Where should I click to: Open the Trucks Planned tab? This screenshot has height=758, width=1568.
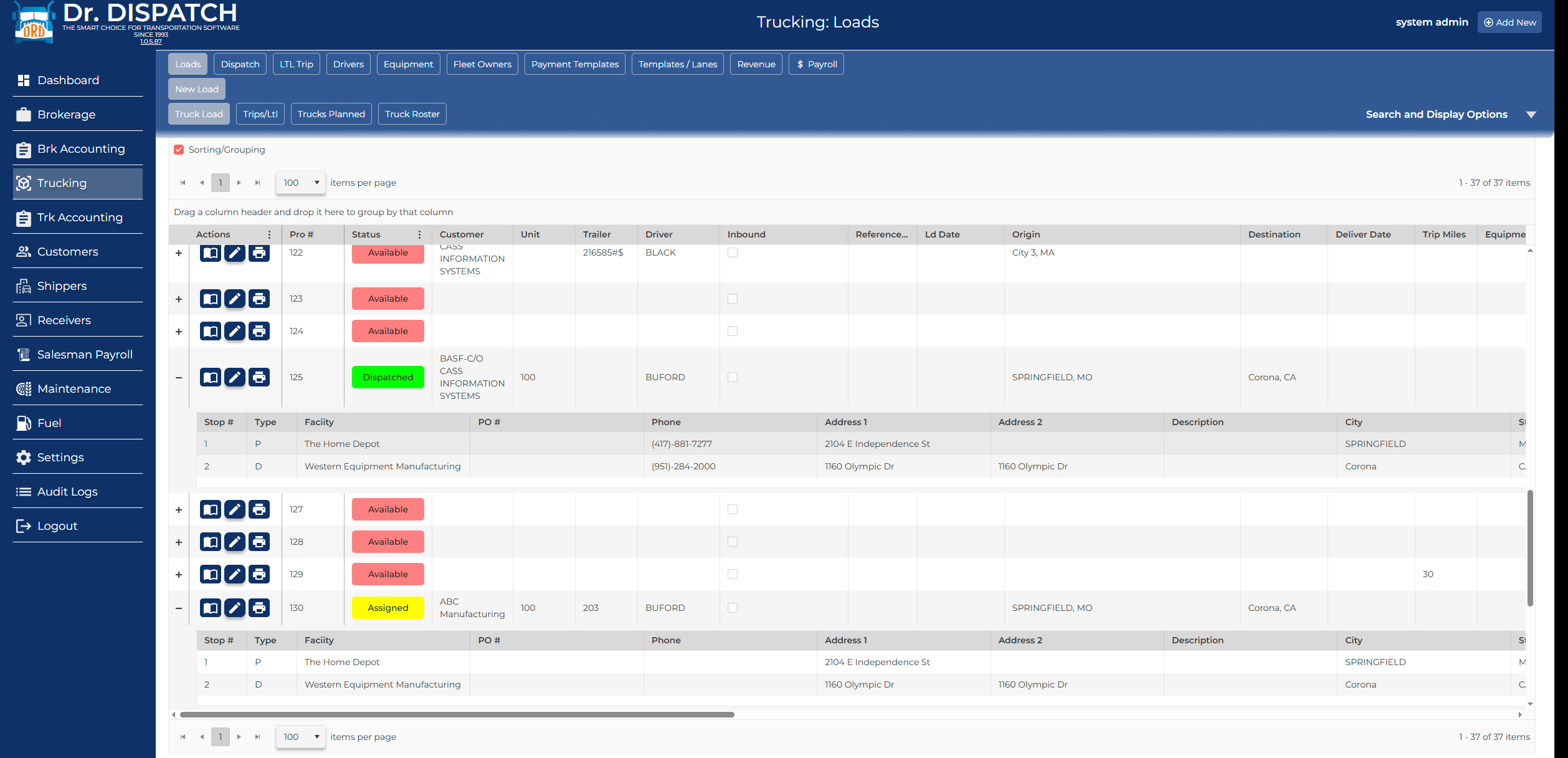(x=331, y=114)
